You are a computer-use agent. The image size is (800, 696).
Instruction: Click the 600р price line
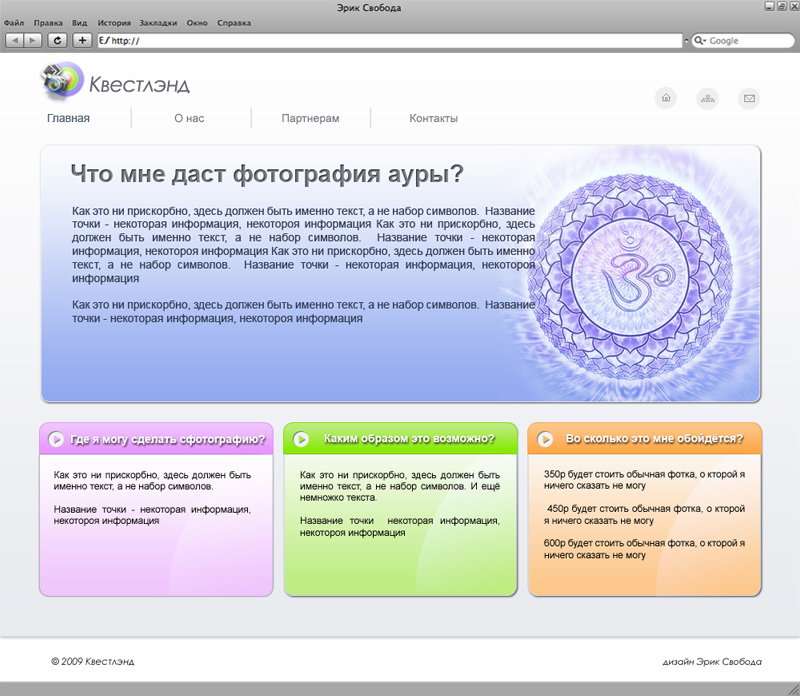(644, 549)
